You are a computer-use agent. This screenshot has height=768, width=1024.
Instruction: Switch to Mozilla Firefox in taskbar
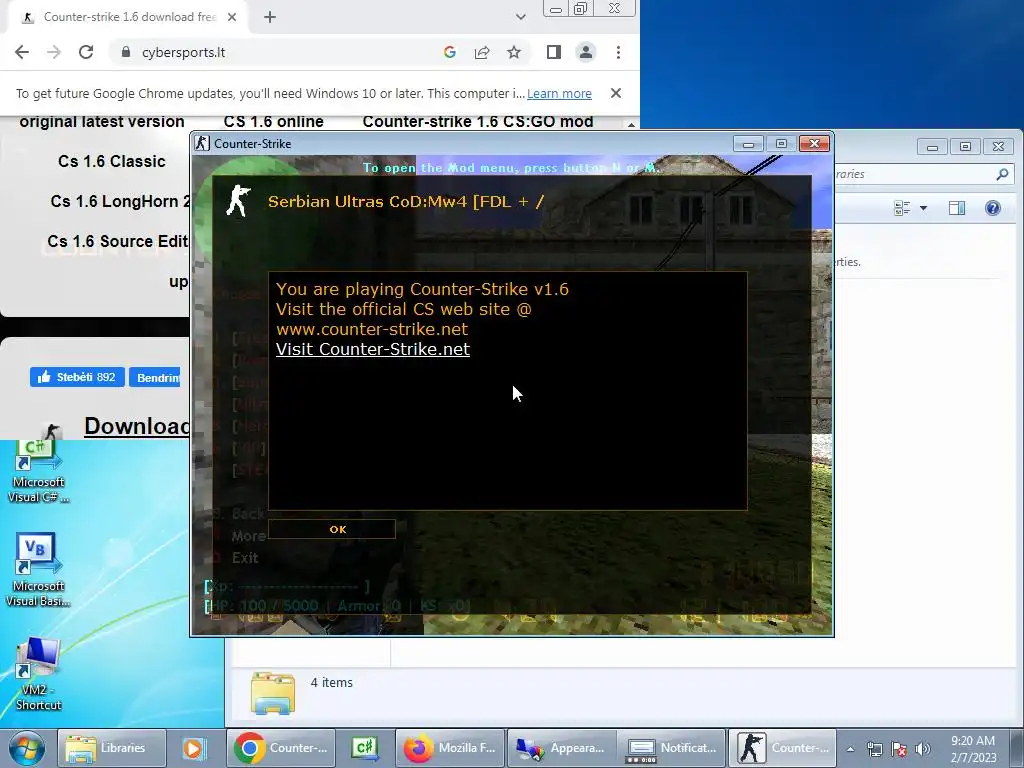click(451, 748)
